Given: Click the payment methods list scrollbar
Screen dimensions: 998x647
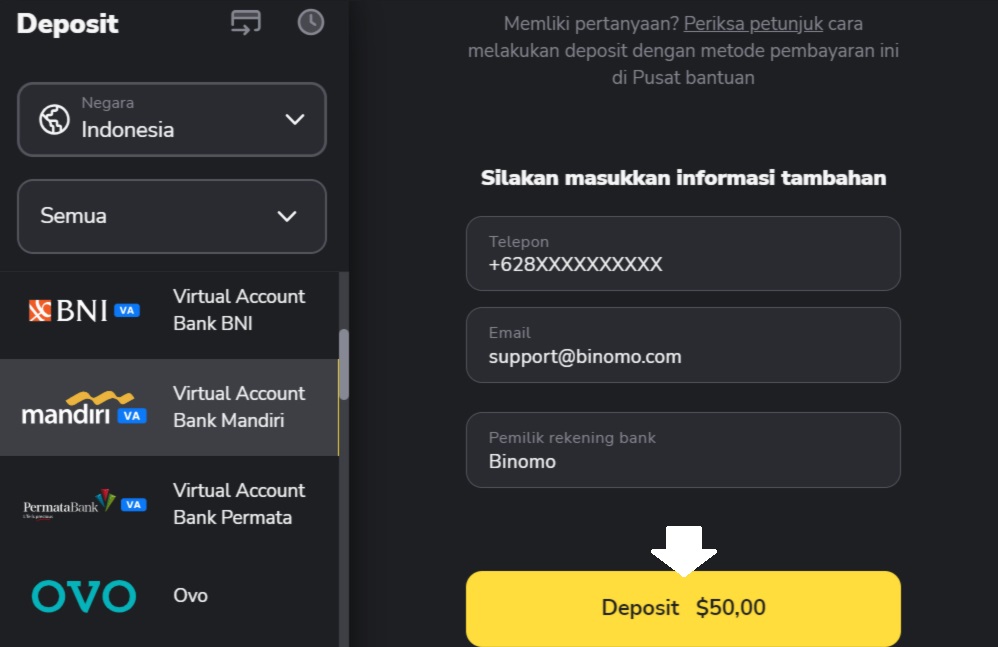Looking at the screenshot, I should pyautogui.click(x=344, y=364).
